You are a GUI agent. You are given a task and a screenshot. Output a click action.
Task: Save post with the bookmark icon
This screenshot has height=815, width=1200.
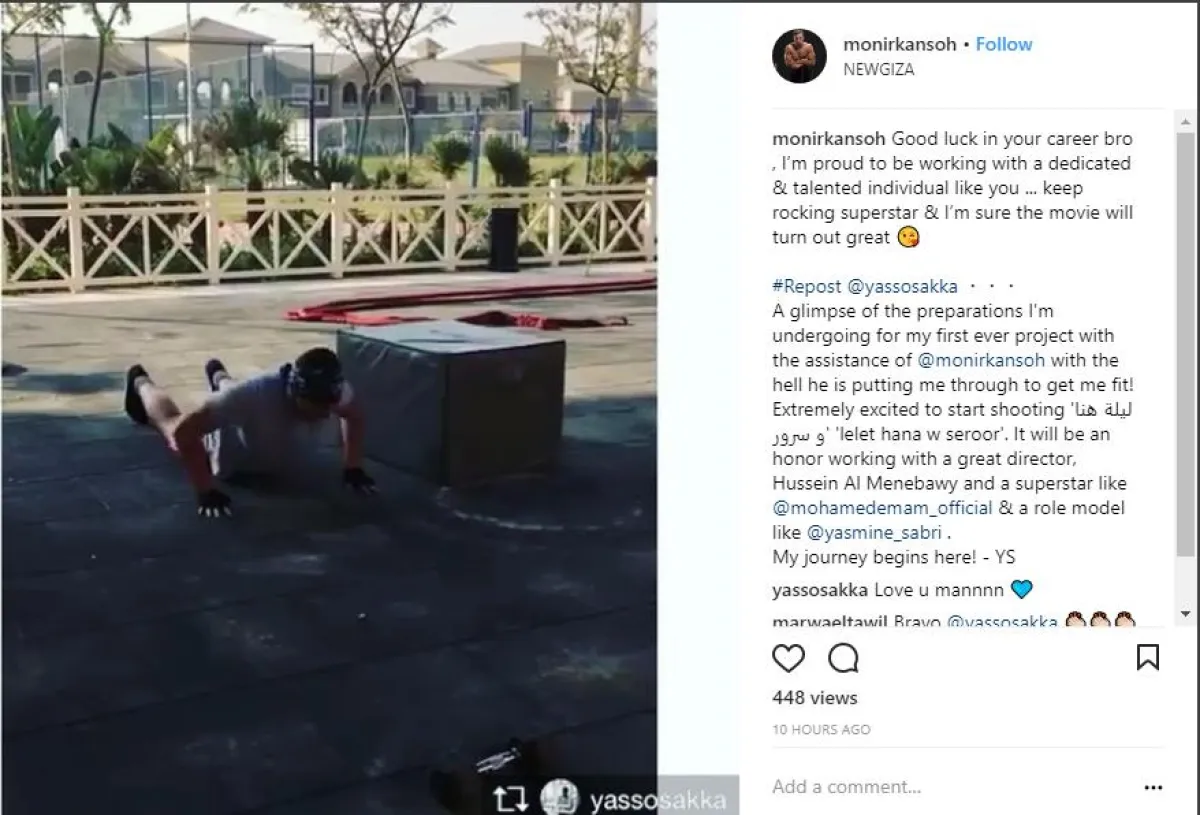coord(1148,657)
